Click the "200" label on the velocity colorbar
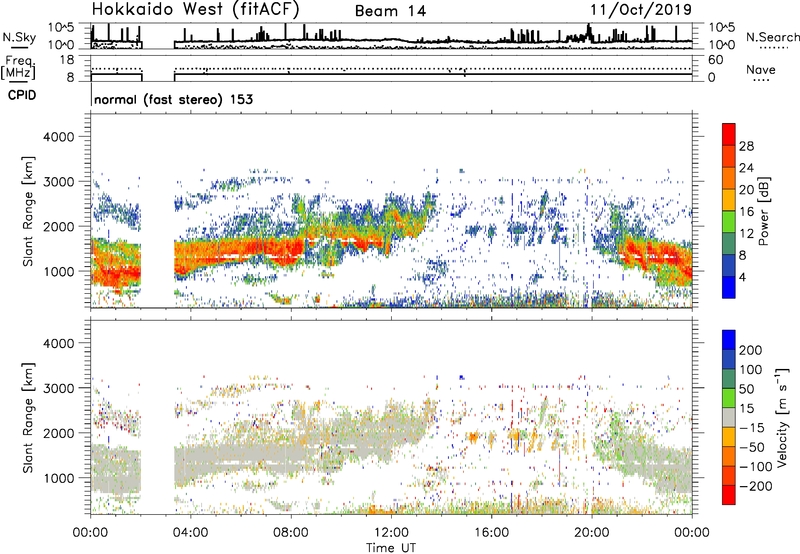This screenshot has height=554, width=800. tap(751, 350)
